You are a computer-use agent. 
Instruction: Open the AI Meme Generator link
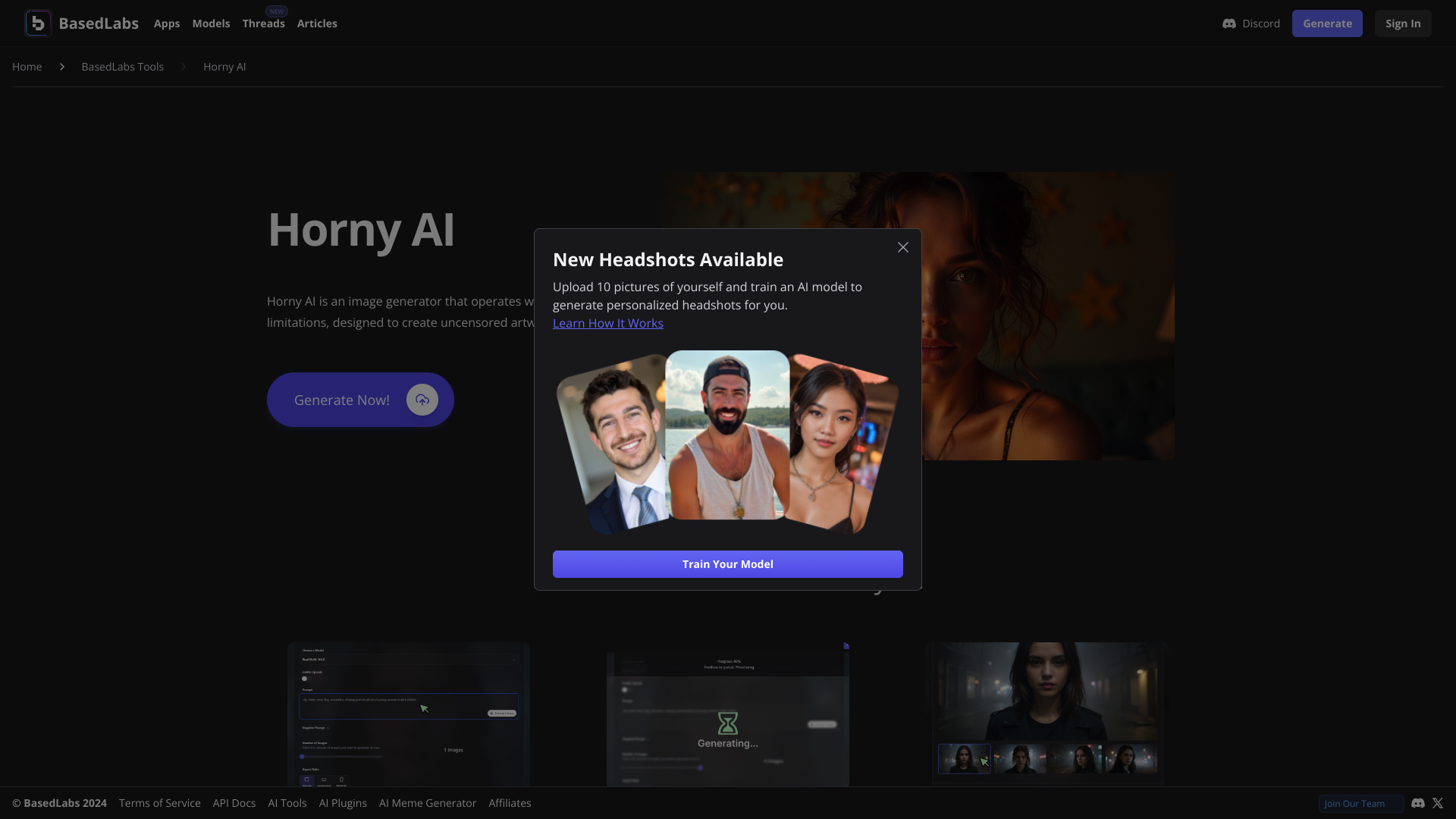(x=428, y=803)
